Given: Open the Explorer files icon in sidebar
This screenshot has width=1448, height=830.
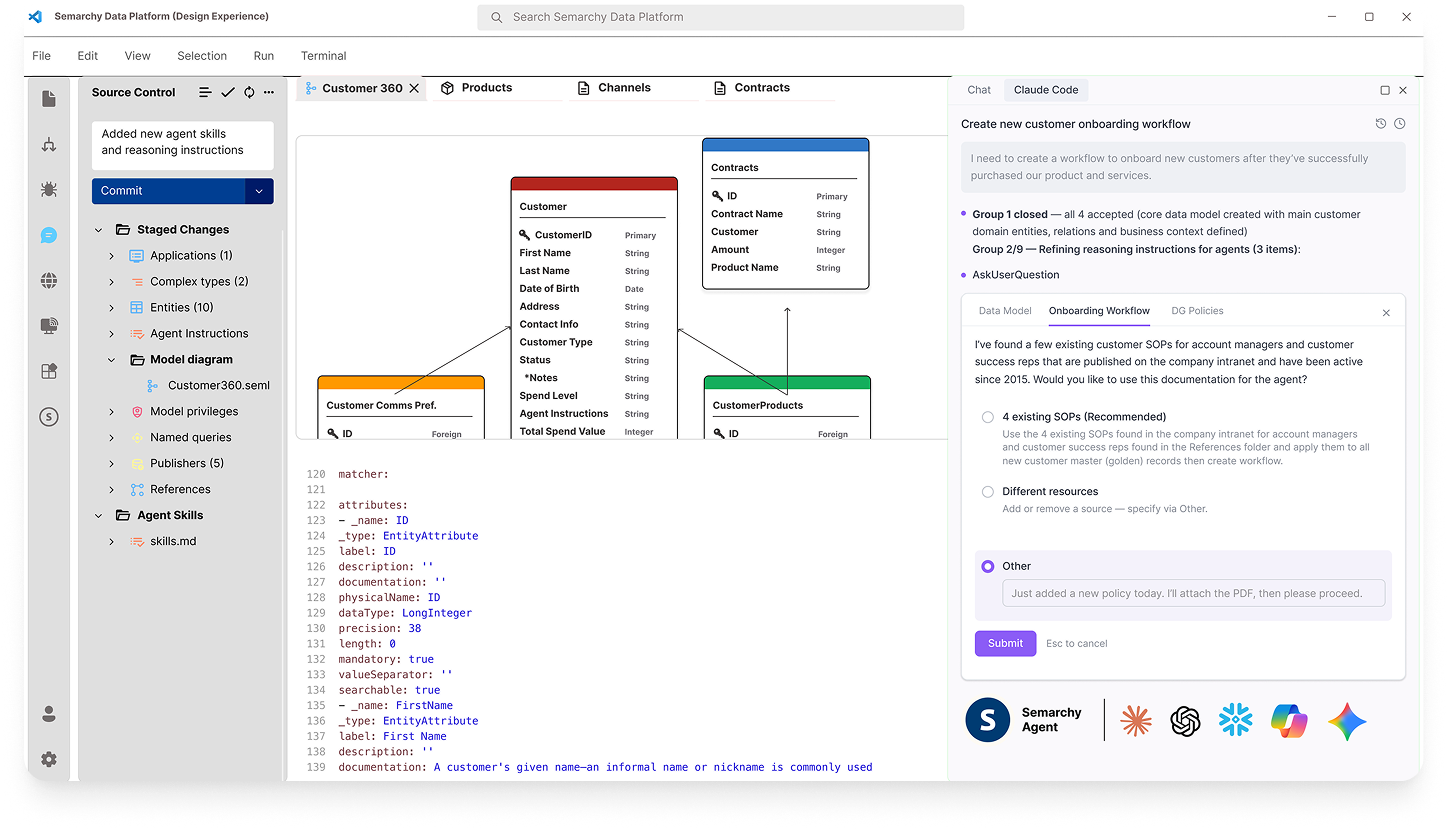Looking at the screenshot, I should point(49,99).
